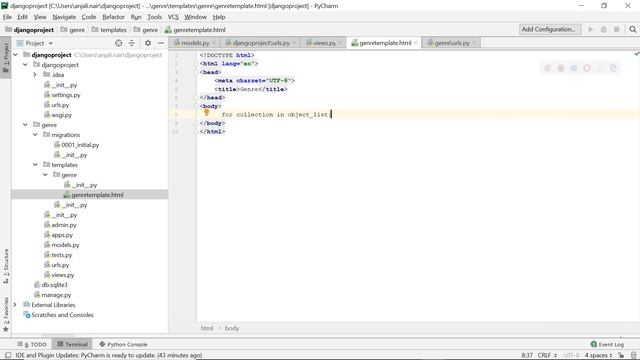Open Edge browser preview icon in editor

click(613, 68)
